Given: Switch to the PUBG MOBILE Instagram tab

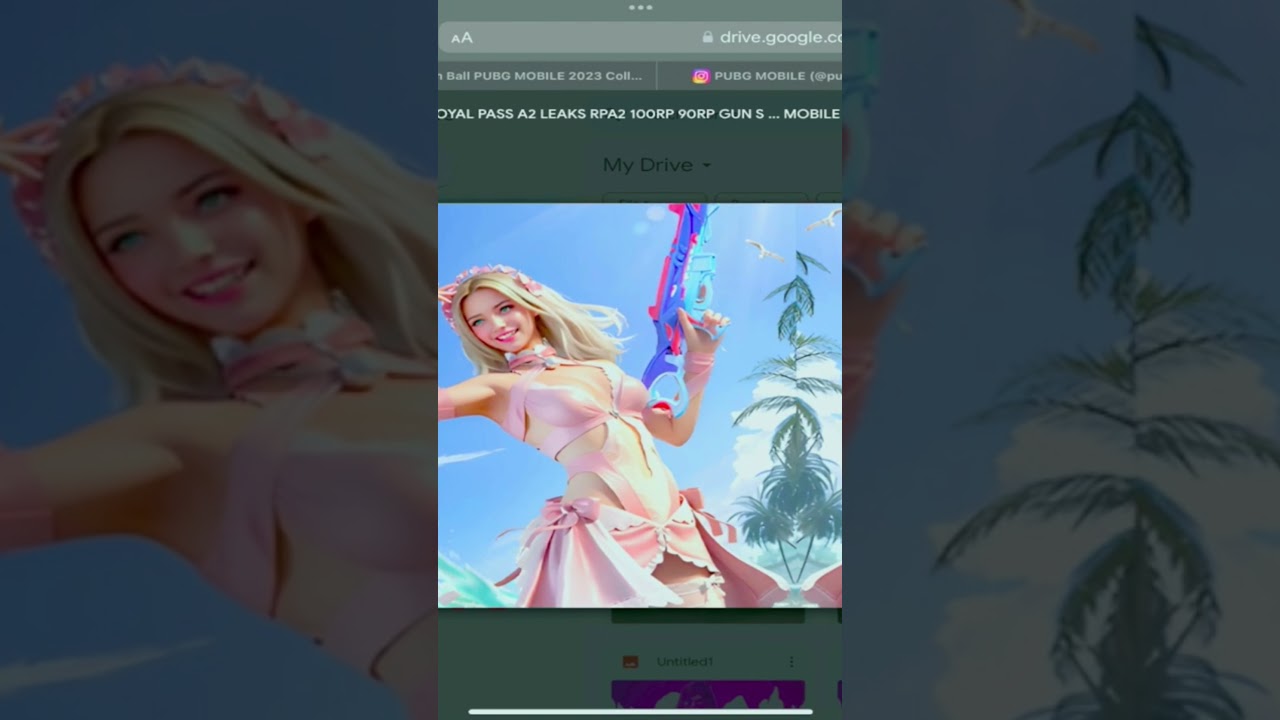Looking at the screenshot, I should [750, 76].
